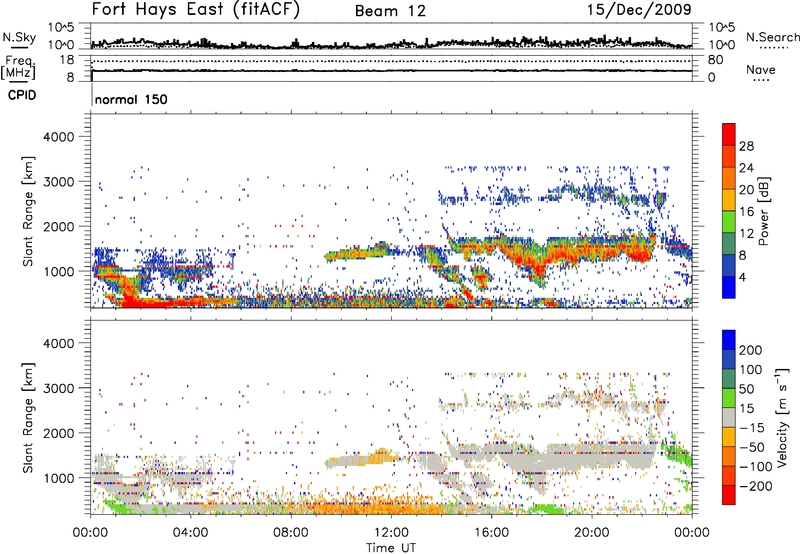Click the velocity color bar value '-50'

[x=753, y=447]
